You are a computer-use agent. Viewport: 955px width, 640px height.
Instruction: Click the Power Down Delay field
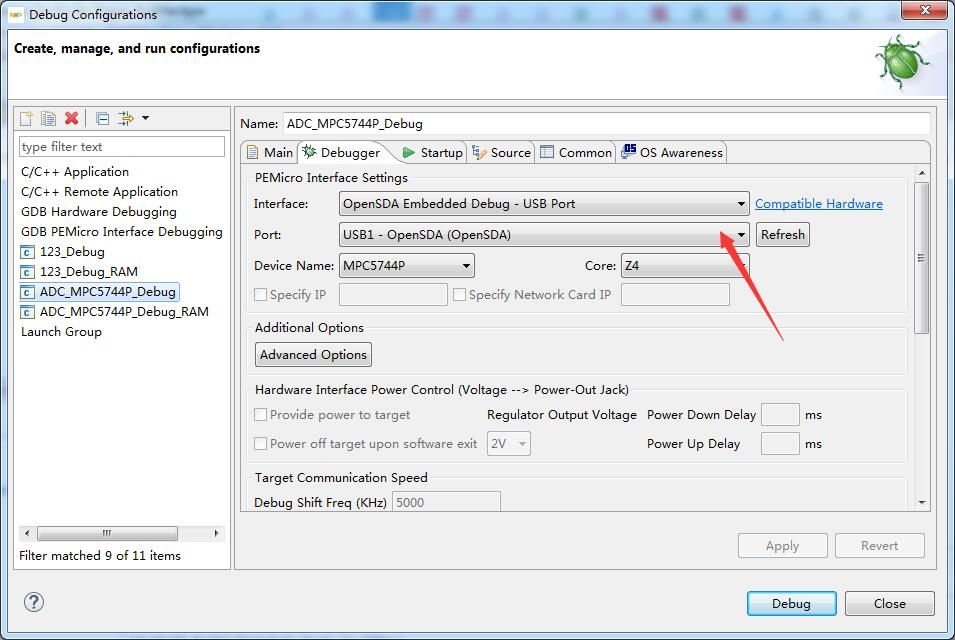tap(780, 415)
